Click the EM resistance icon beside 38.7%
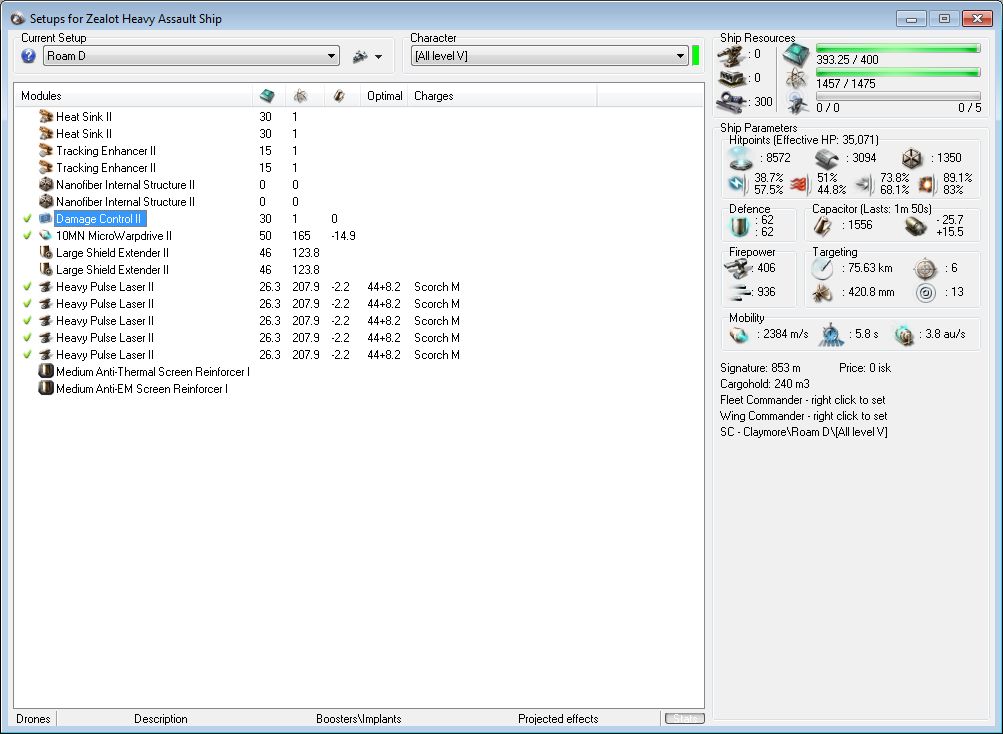The width and height of the screenshot is (1003, 734). pyautogui.click(x=738, y=184)
